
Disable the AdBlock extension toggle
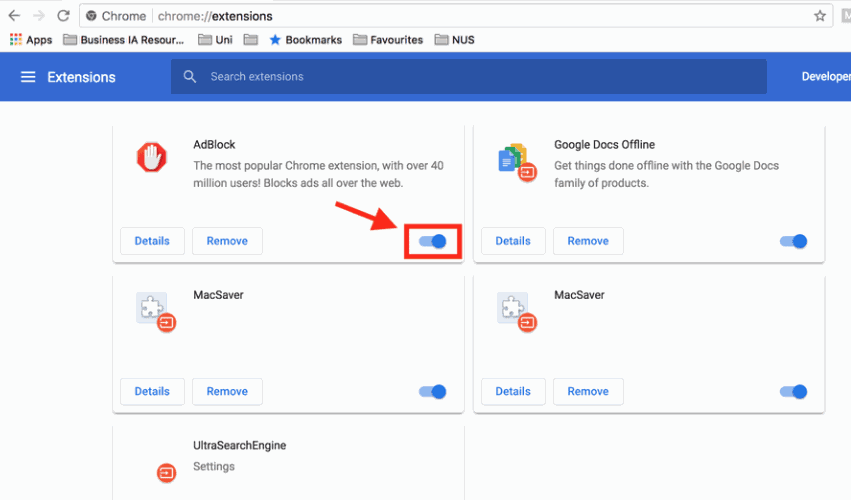click(x=433, y=241)
